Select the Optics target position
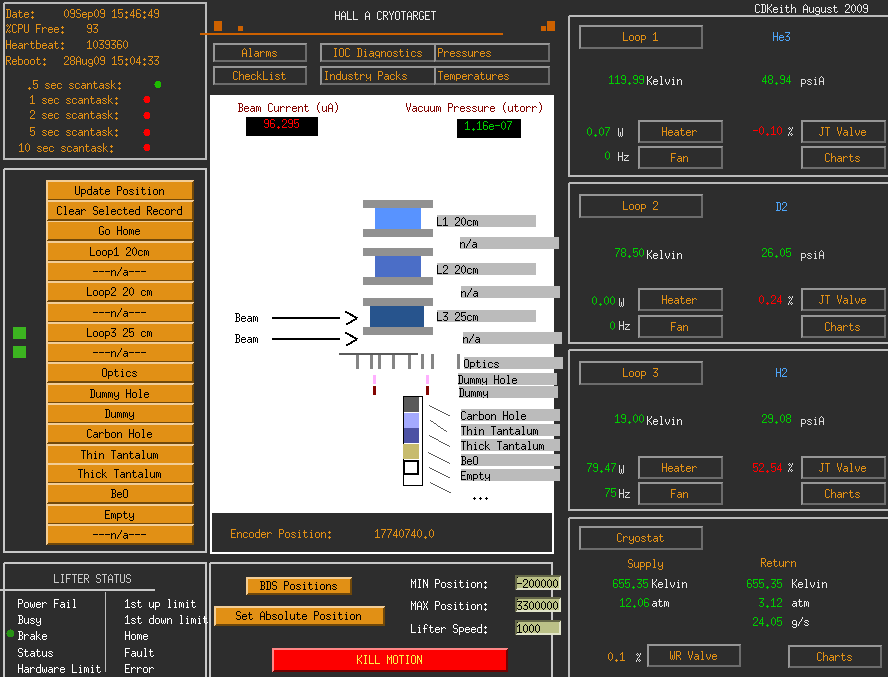 pos(119,373)
